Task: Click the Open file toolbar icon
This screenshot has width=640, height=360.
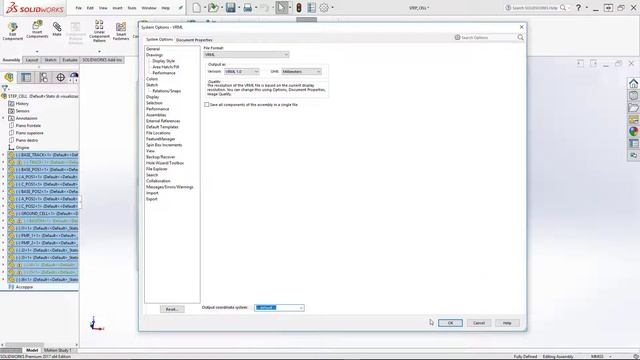Action: tap(213, 8)
